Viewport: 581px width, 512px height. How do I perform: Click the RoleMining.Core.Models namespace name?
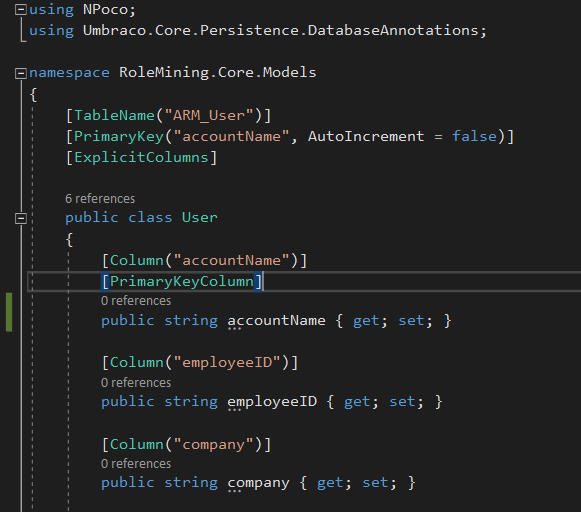[x=218, y=72]
